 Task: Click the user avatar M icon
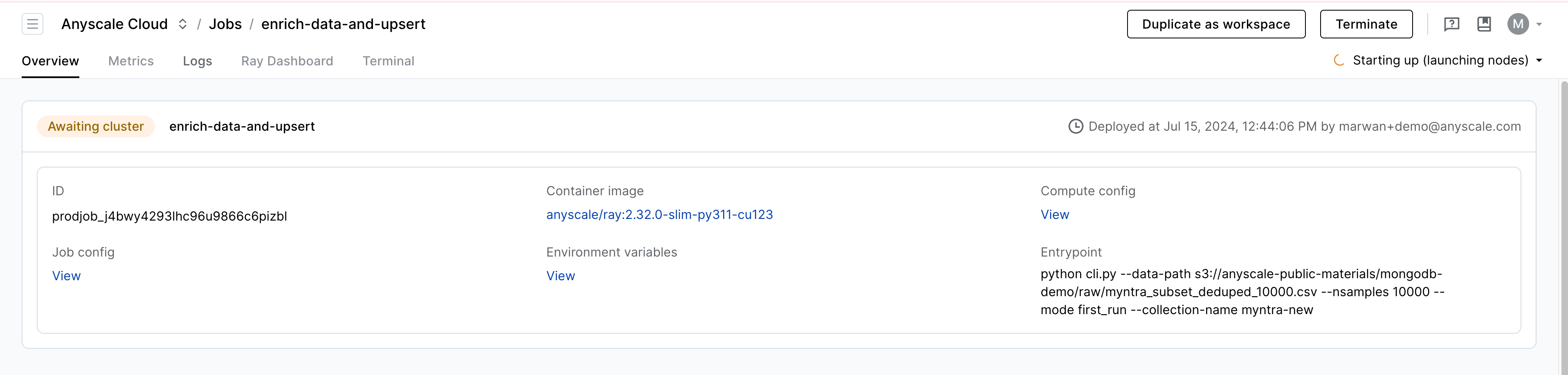[x=1517, y=25]
